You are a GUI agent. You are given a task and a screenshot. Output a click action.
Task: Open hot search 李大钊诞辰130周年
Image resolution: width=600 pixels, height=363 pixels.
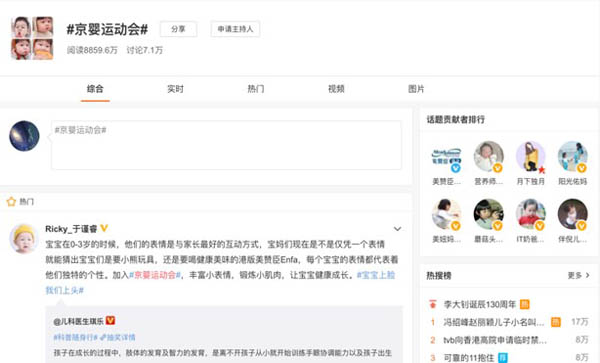coord(480,304)
